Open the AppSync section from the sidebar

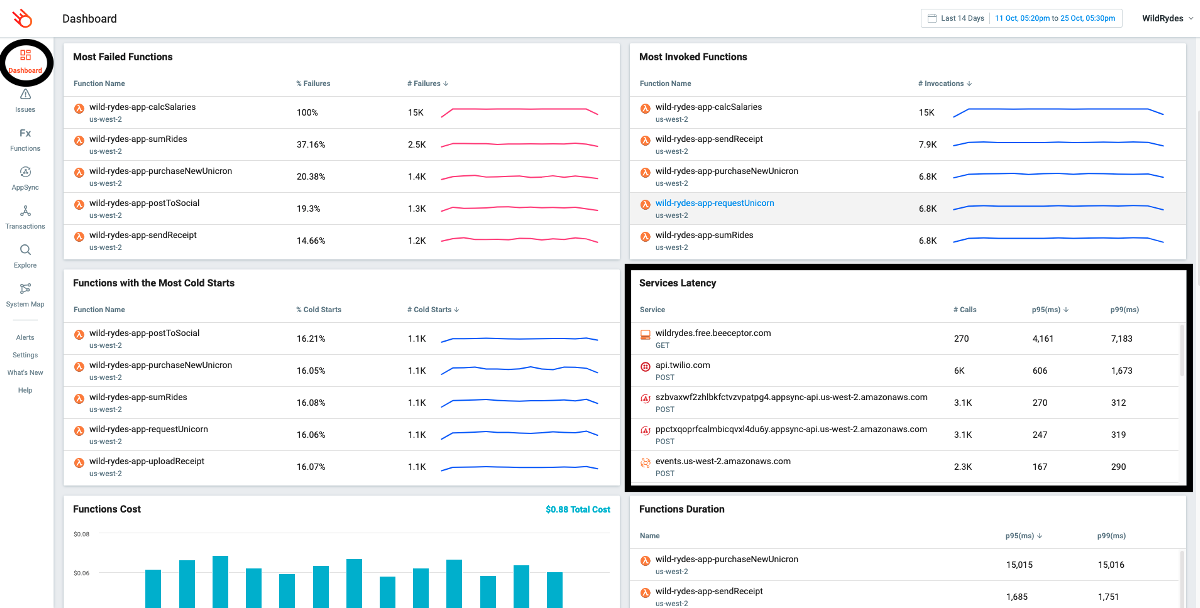coord(24,178)
